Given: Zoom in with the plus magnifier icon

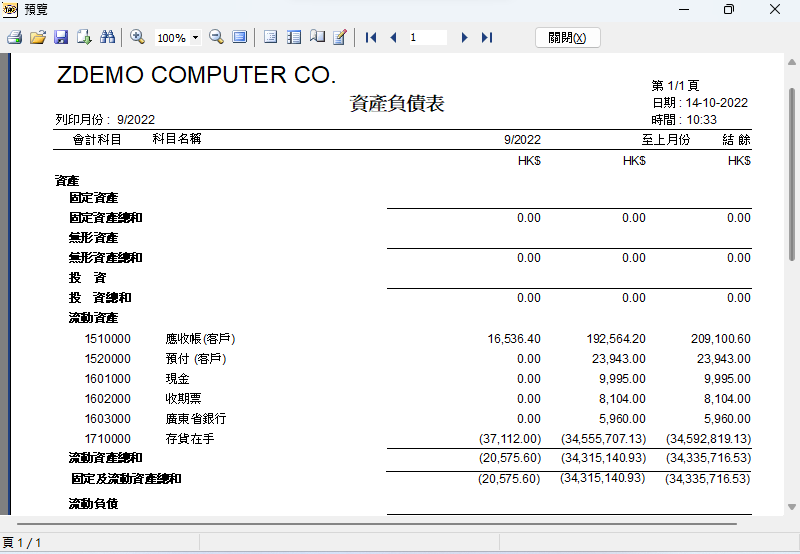Looking at the screenshot, I should click(137, 37).
